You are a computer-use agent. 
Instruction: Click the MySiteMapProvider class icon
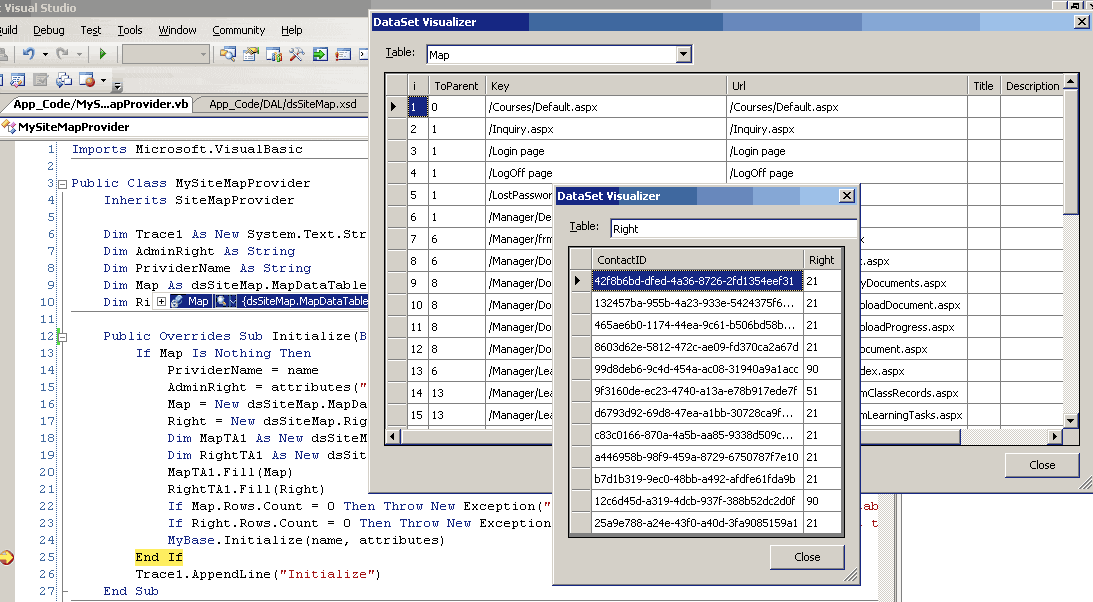tap(9, 127)
